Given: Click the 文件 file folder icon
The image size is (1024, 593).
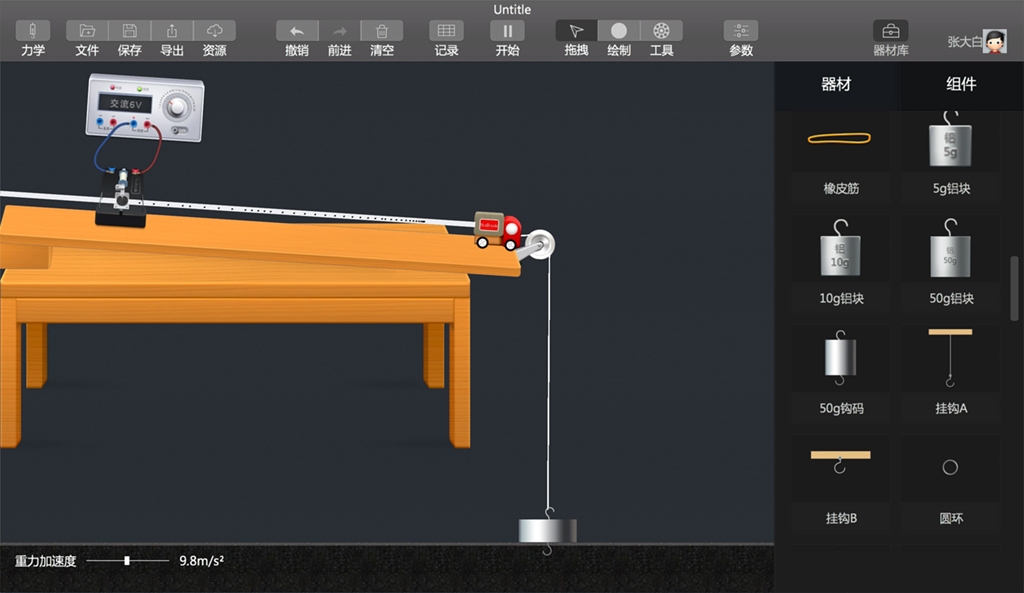Looking at the screenshot, I should coord(87,31).
